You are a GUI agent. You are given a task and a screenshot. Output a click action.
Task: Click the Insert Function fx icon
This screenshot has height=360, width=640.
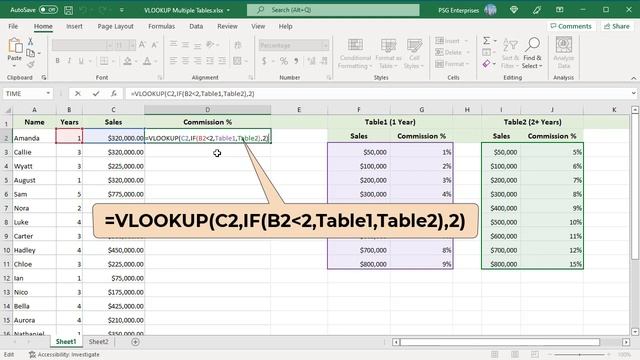point(114,93)
